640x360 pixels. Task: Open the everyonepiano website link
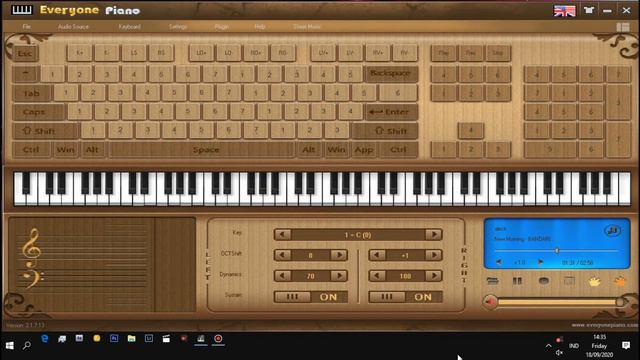click(x=605, y=325)
